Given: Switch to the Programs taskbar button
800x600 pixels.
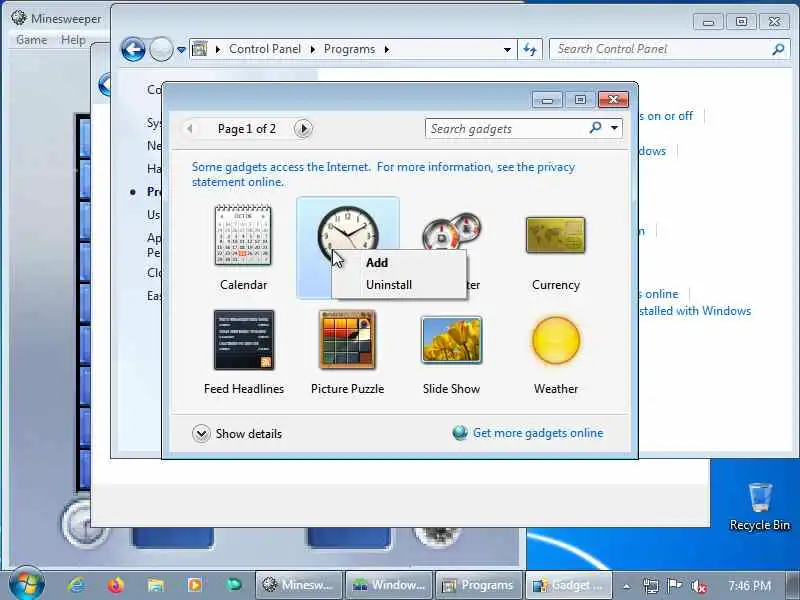Looking at the screenshot, I should (479, 585).
